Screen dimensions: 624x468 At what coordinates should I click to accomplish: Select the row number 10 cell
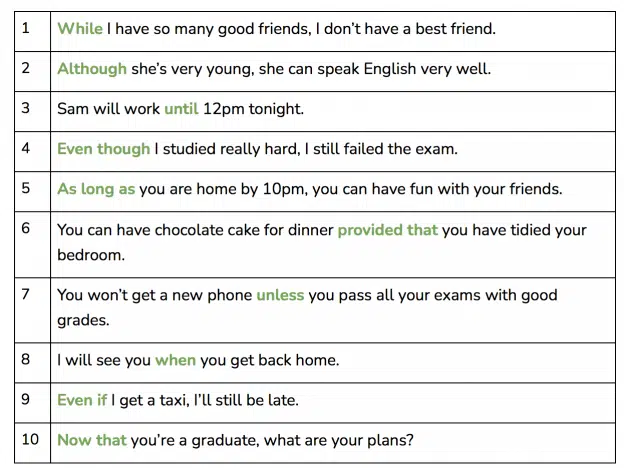(33, 443)
